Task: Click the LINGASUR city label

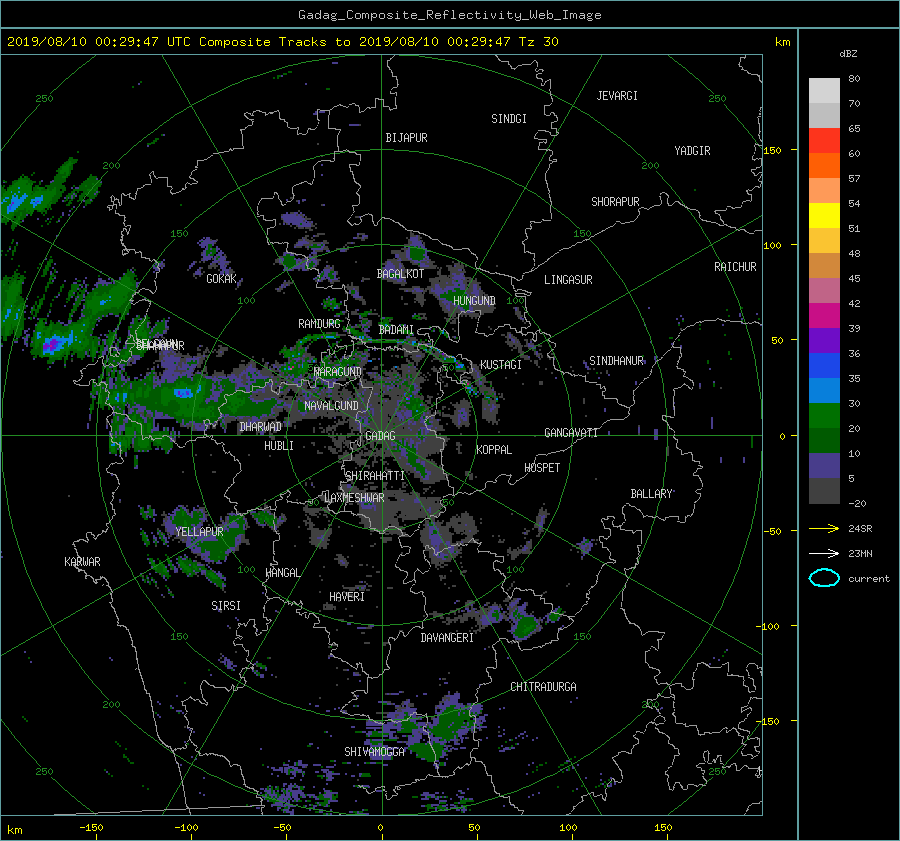Action: click(568, 280)
